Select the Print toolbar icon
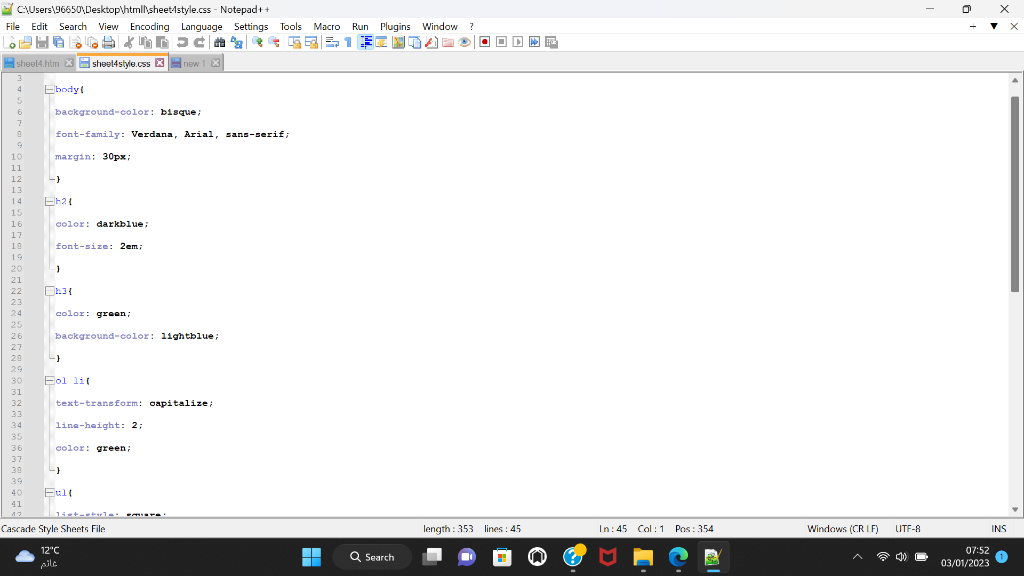Screen dimensions: 1024x576 106,41
